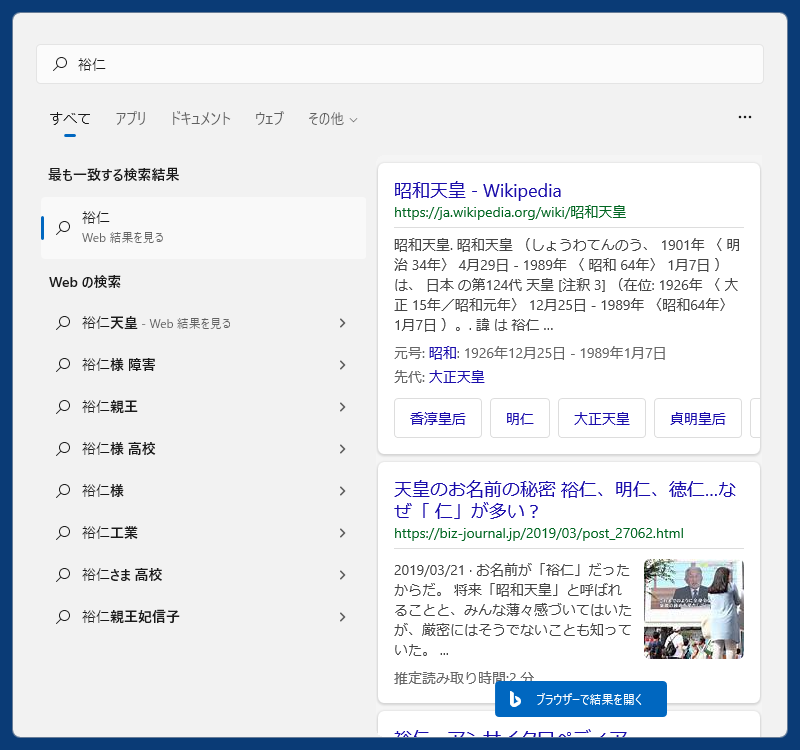Switch to the アプリ tab

point(131,119)
